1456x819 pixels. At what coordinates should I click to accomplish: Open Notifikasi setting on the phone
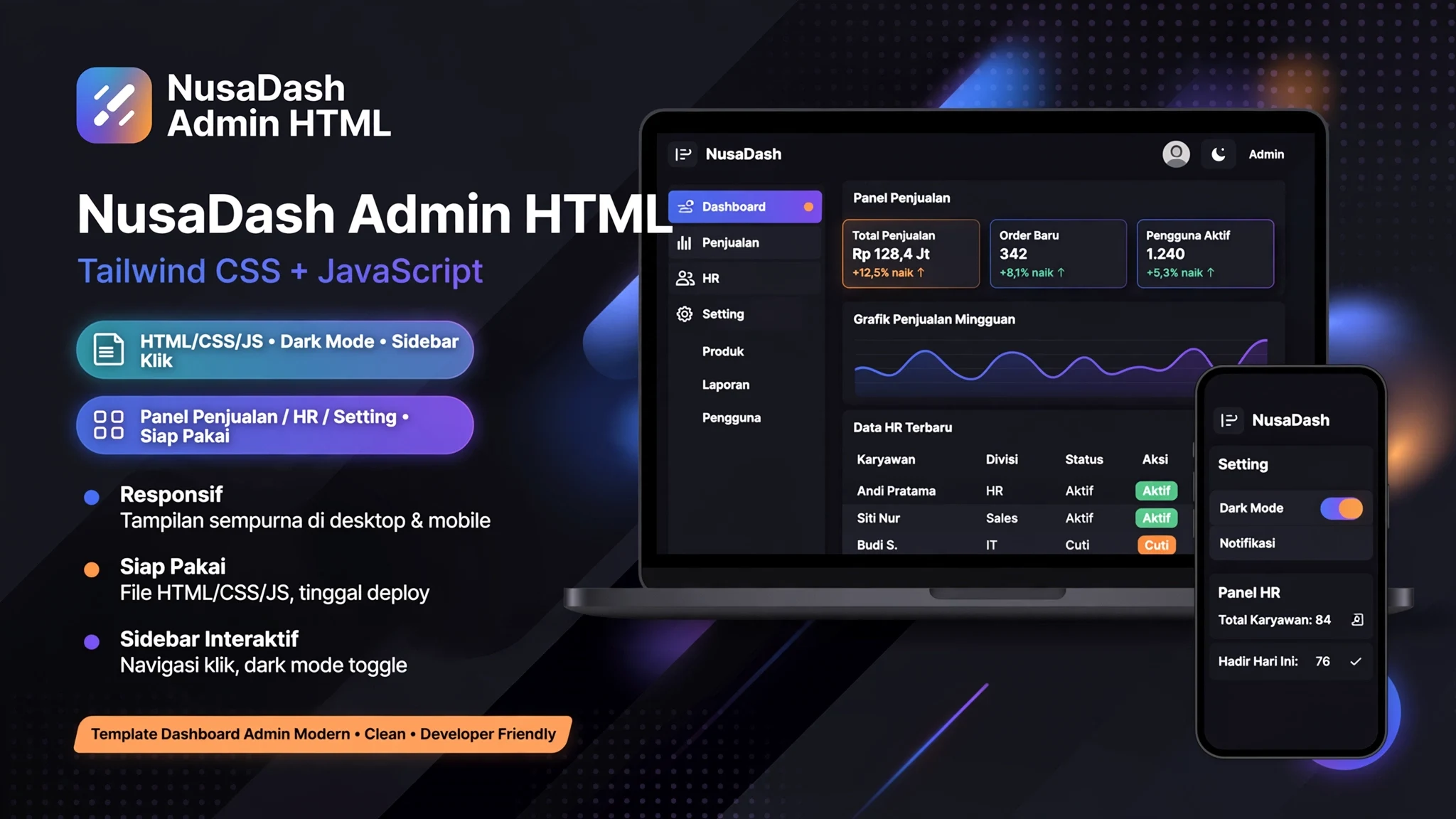click(1290, 543)
